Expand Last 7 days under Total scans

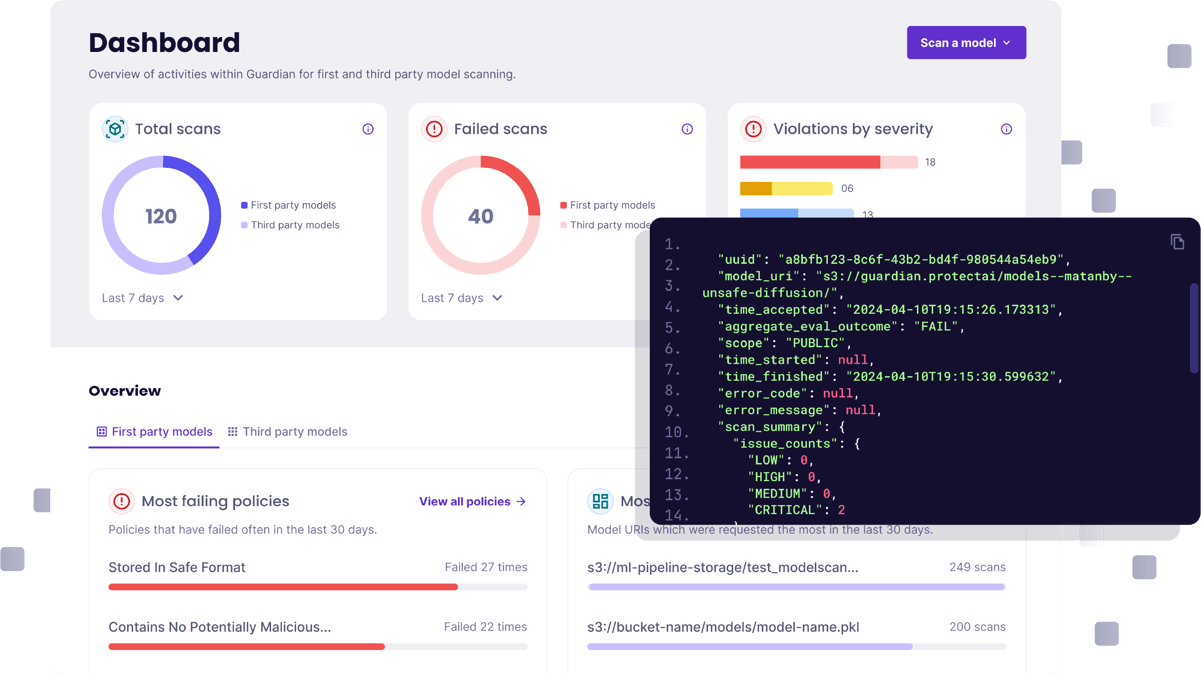point(142,298)
